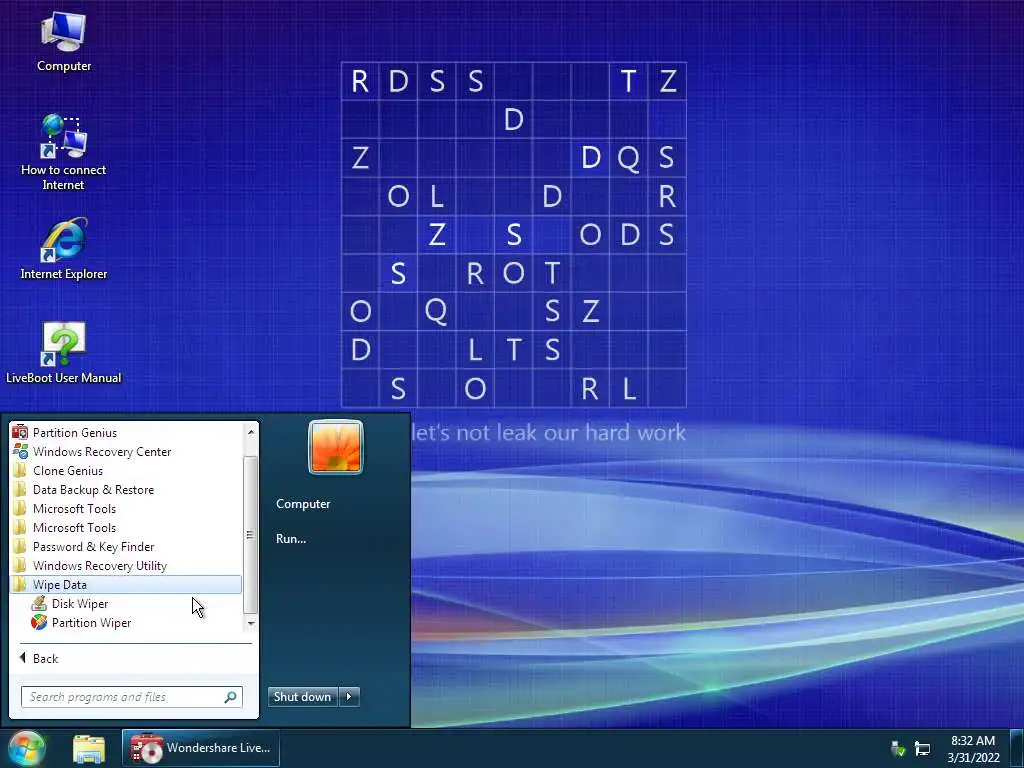Switch to Wondershare LiveBoot taskbar window
1024x768 pixels.
point(201,748)
